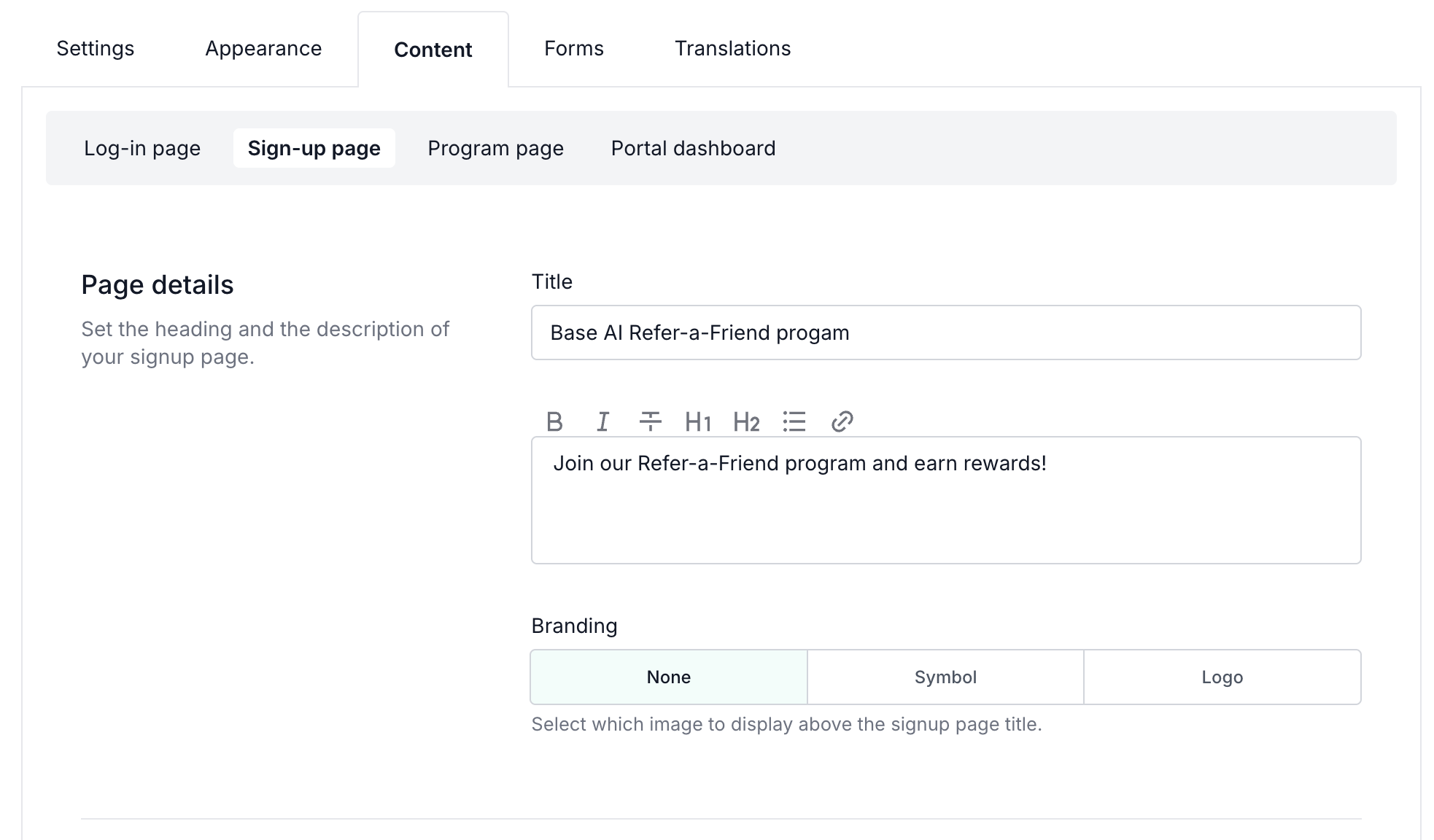Toggle bold formatting in description editor

[x=554, y=421]
